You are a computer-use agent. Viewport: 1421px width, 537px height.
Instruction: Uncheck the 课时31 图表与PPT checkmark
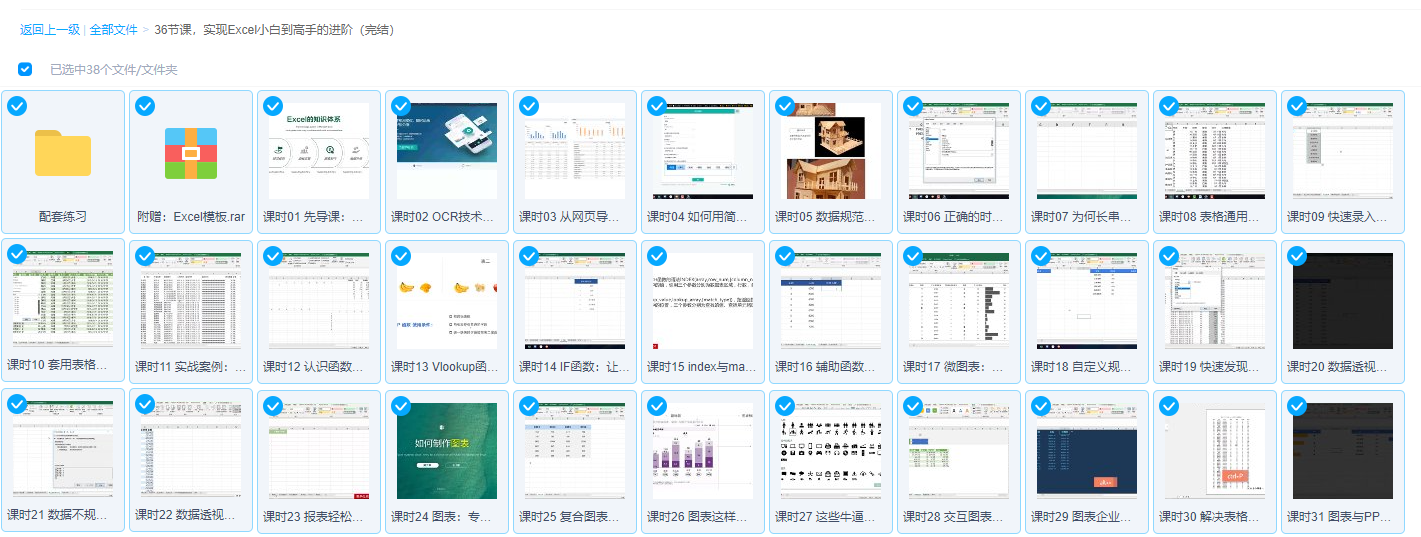pos(1297,404)
